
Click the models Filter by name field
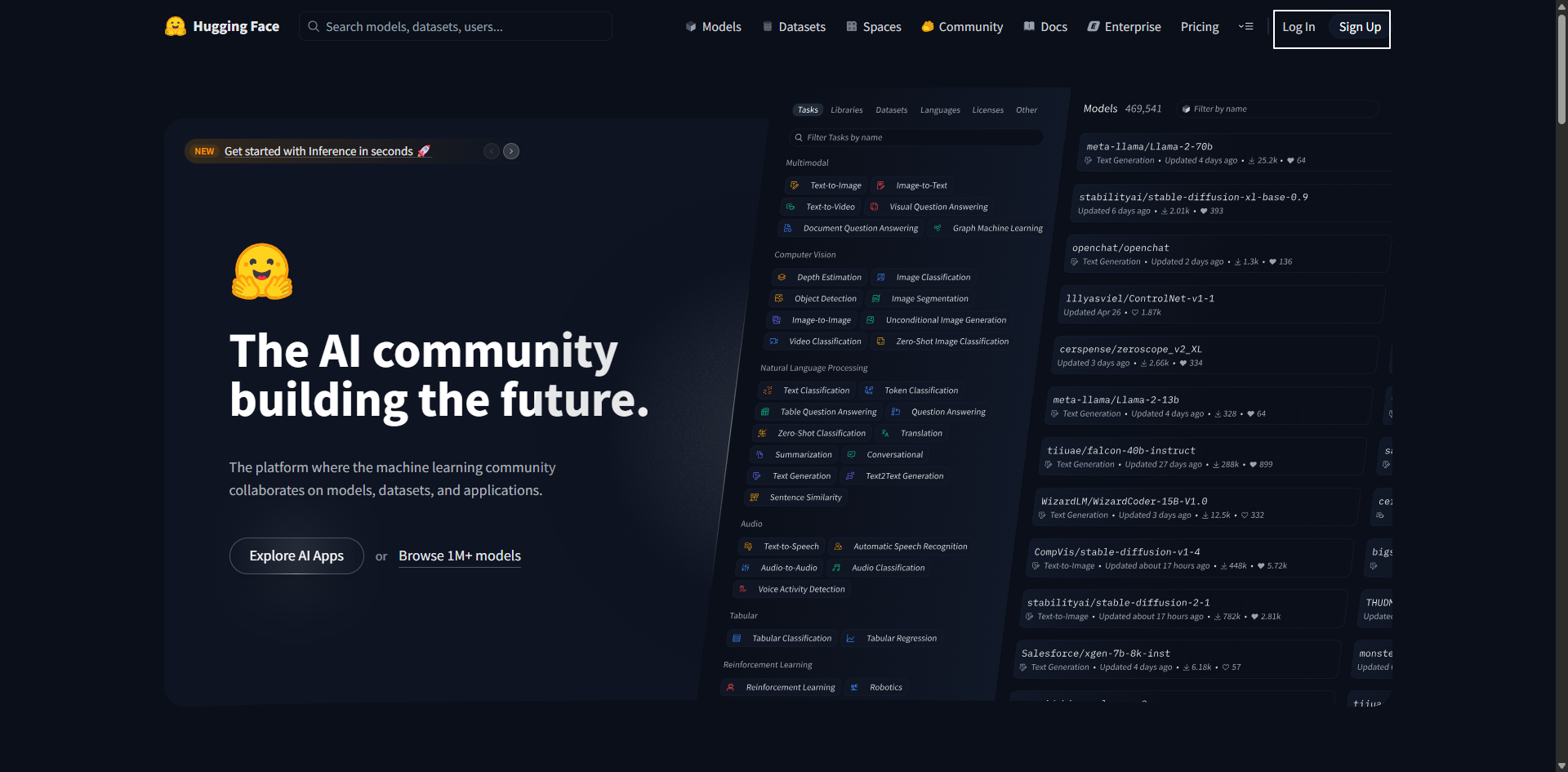coord(1278,109)
